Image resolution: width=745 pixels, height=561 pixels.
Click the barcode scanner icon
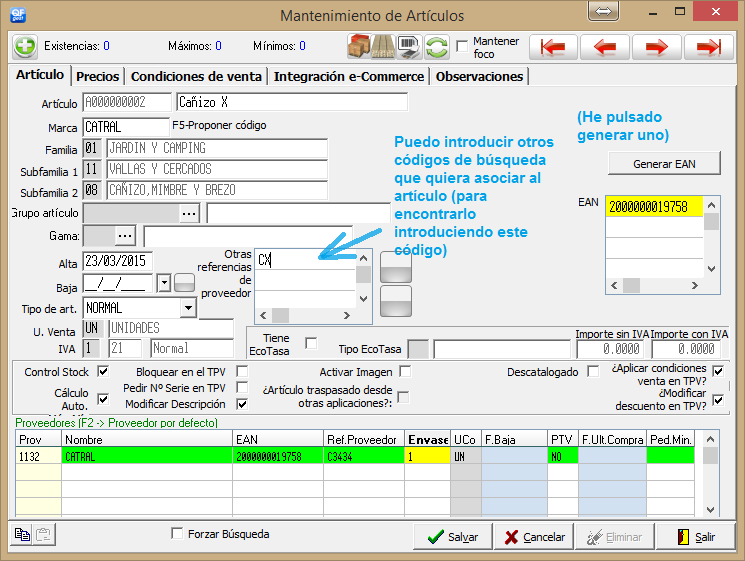click(x=409, y=46)
